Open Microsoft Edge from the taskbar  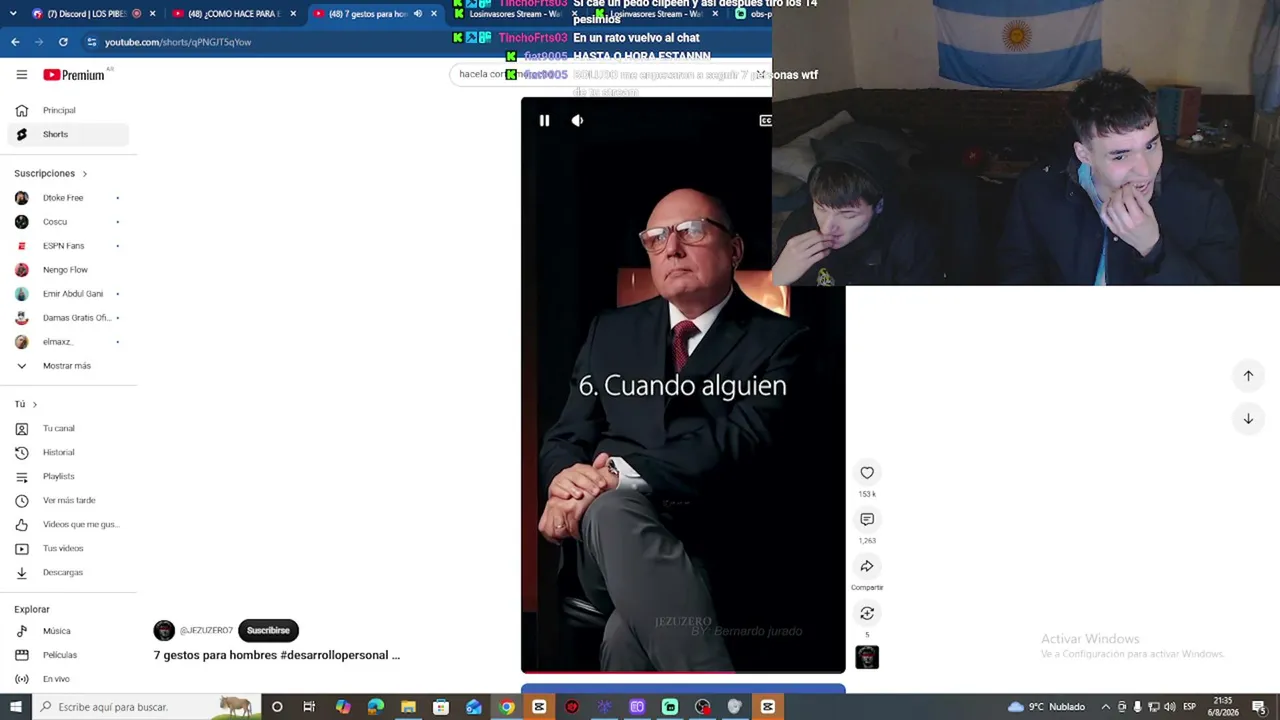click(x=375, y=707)
